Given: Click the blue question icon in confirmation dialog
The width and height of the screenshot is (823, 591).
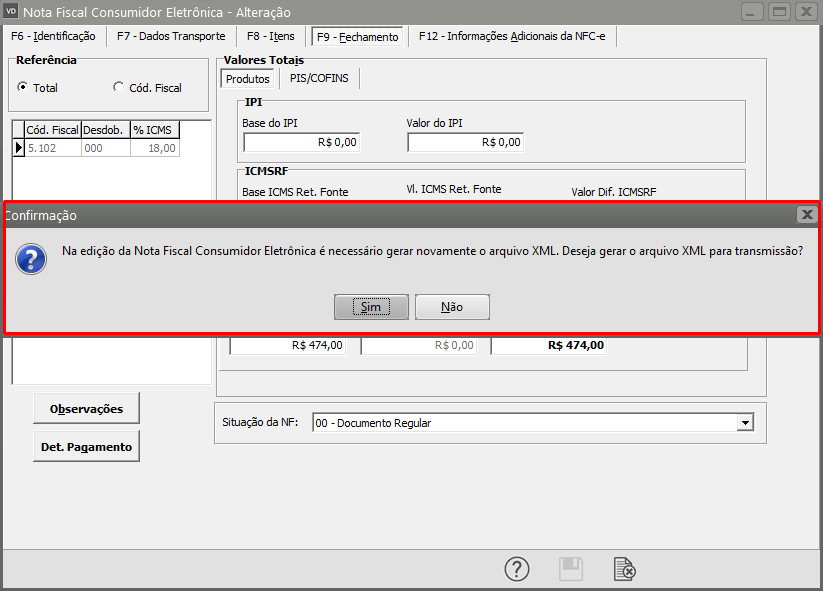Looking at the screenshot, I should click(32, 259).
